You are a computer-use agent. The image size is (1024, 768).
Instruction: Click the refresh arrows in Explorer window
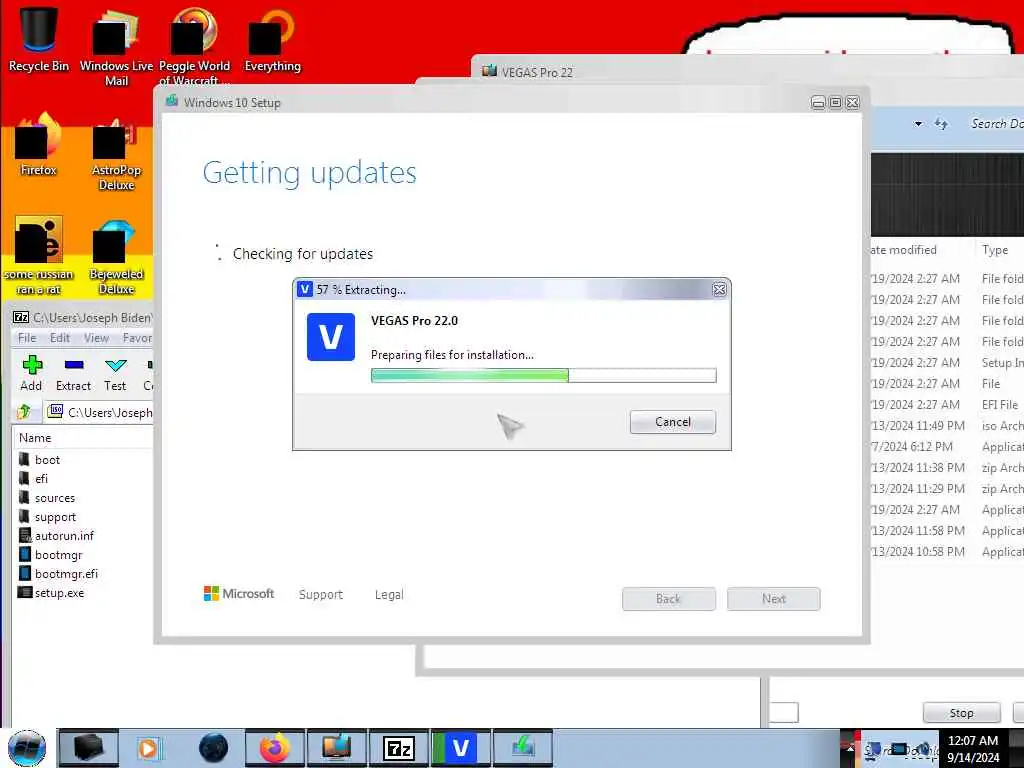(x=941, y=123)
